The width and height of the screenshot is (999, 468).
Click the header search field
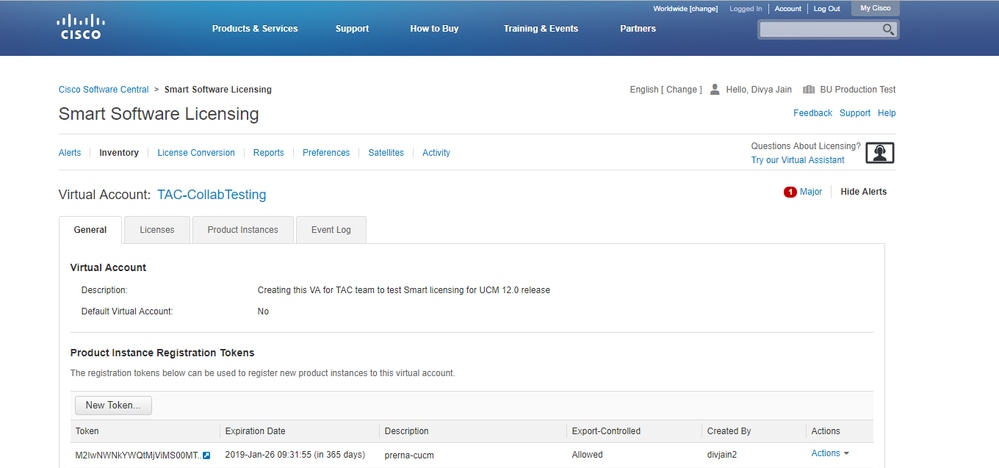coord(821,29)
